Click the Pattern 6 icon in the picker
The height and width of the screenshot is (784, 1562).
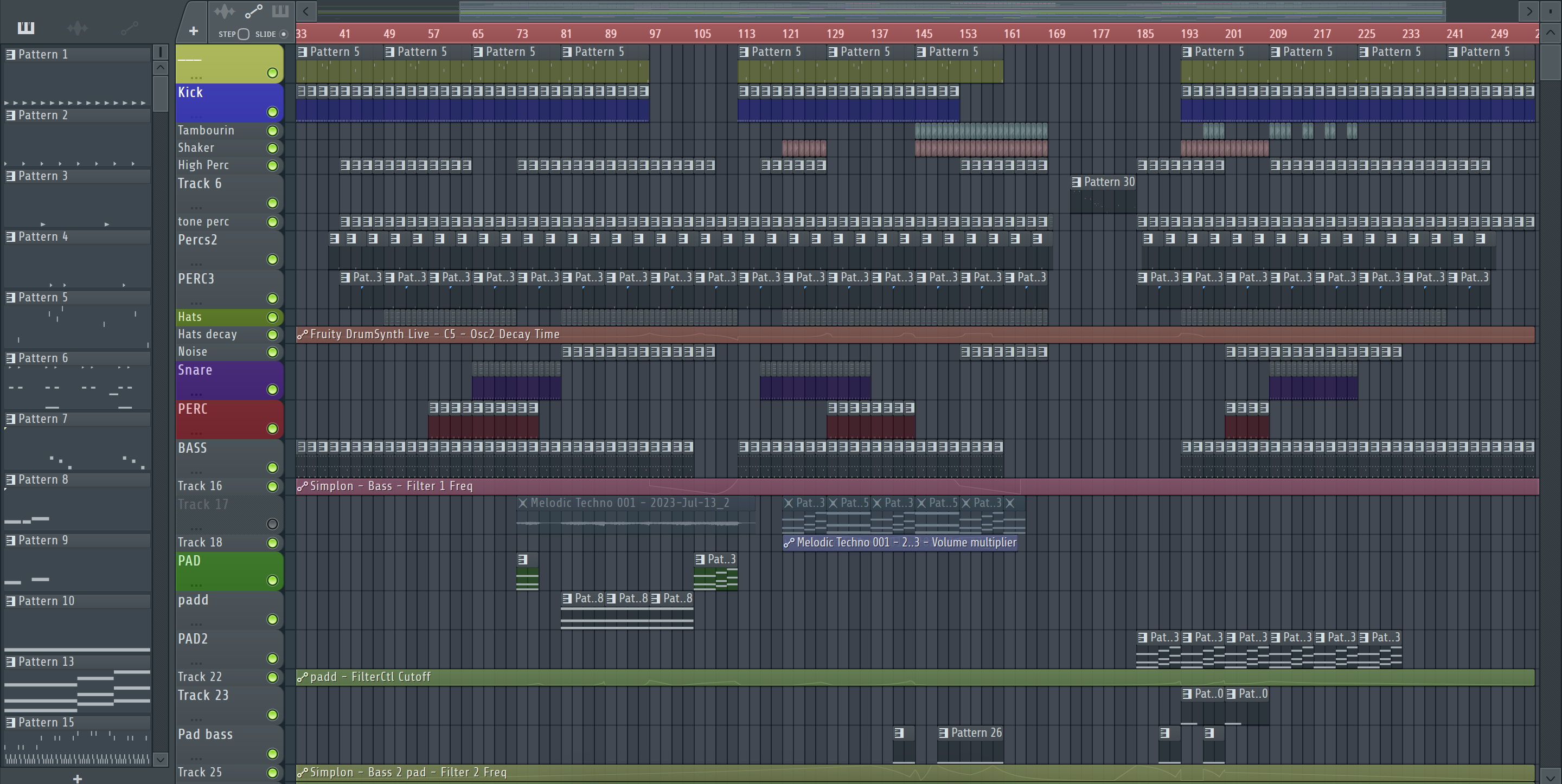pos(10,358)
